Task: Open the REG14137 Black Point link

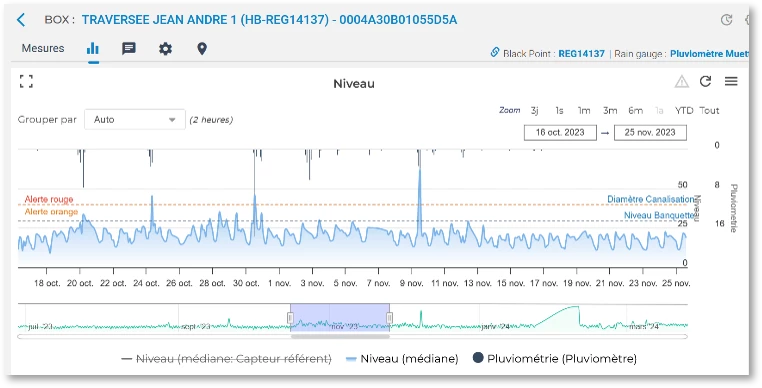Action: click(581, 53)
